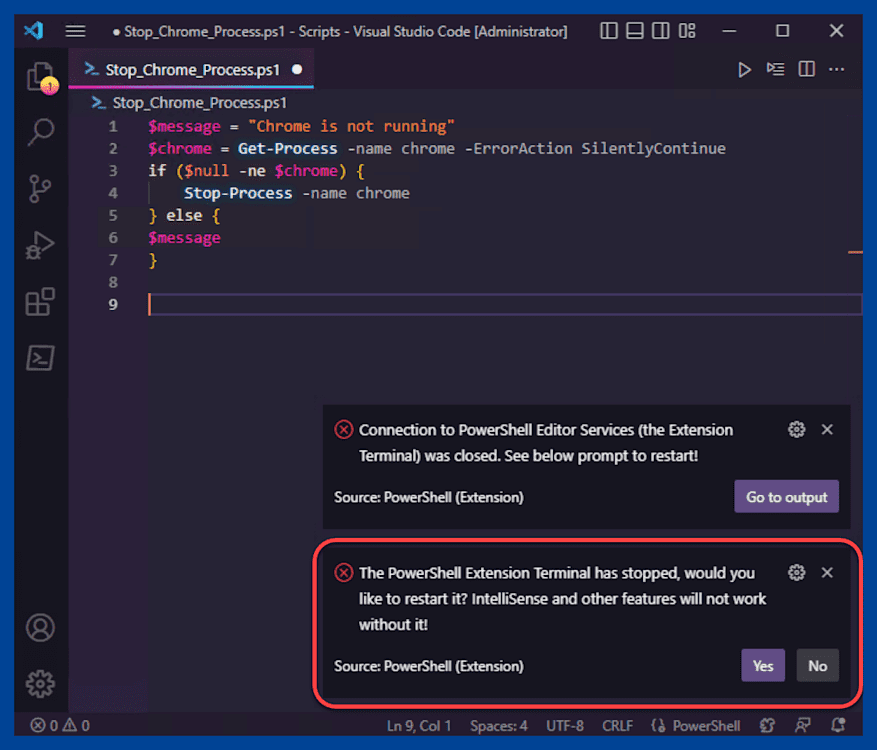This screenshot has width=877, height=750.
Task: Open the hamburger application menu
Action: [x=76, y=31]
